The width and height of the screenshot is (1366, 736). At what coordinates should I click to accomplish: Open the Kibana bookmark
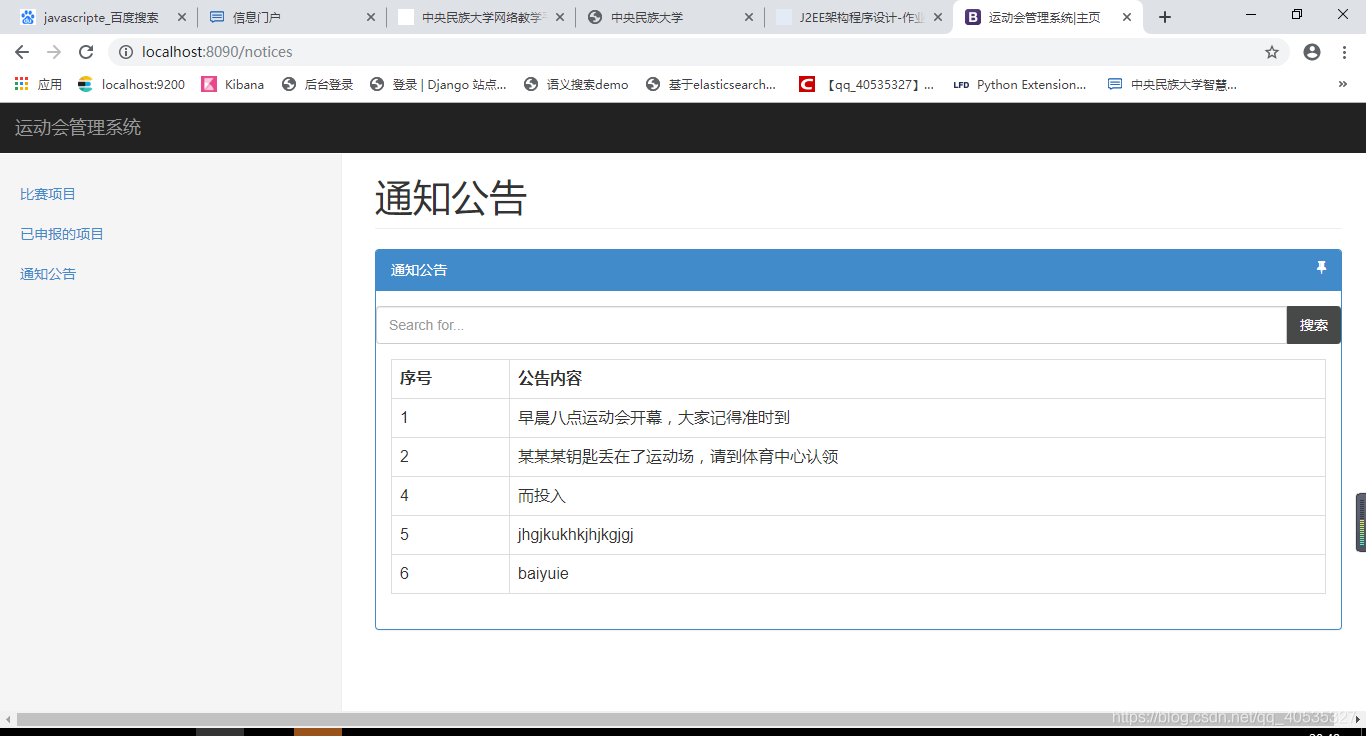(x=233, y=85)
